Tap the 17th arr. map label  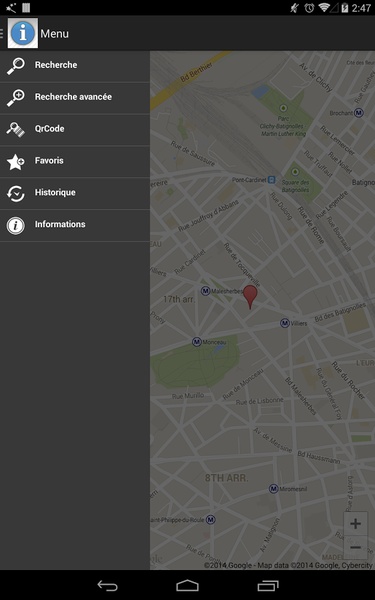click(179, 299)
